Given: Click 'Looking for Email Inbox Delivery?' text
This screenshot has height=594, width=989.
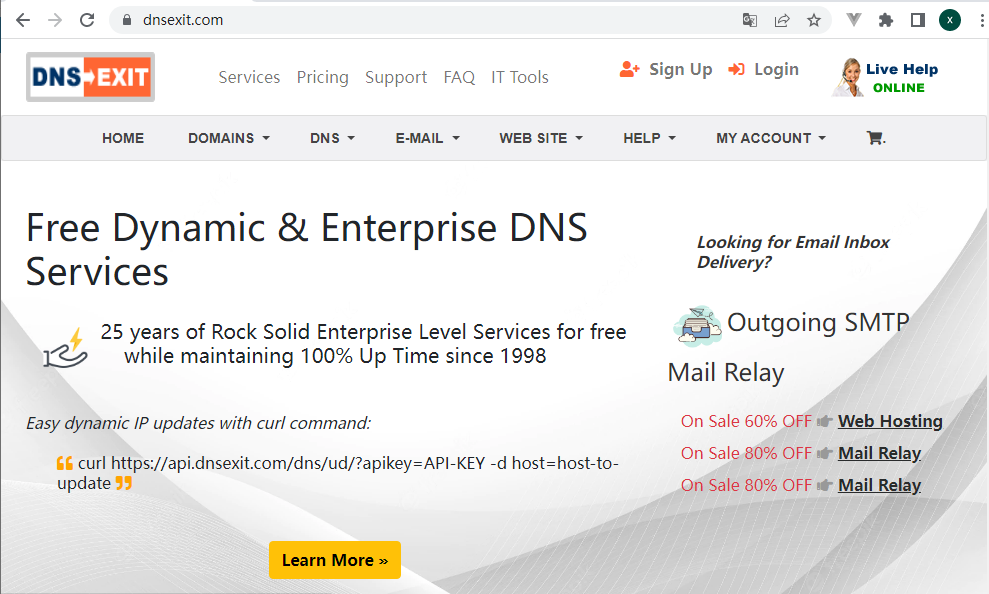Looking at the screenshot, I should click(793, 252).
